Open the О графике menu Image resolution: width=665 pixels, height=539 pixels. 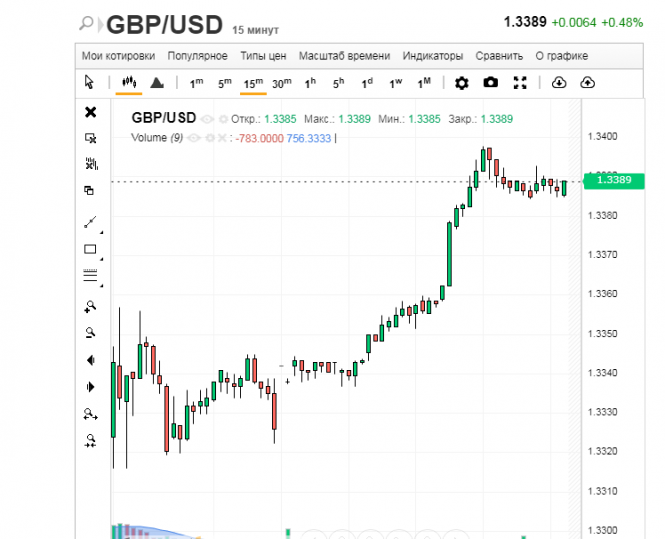coord(562,56)
